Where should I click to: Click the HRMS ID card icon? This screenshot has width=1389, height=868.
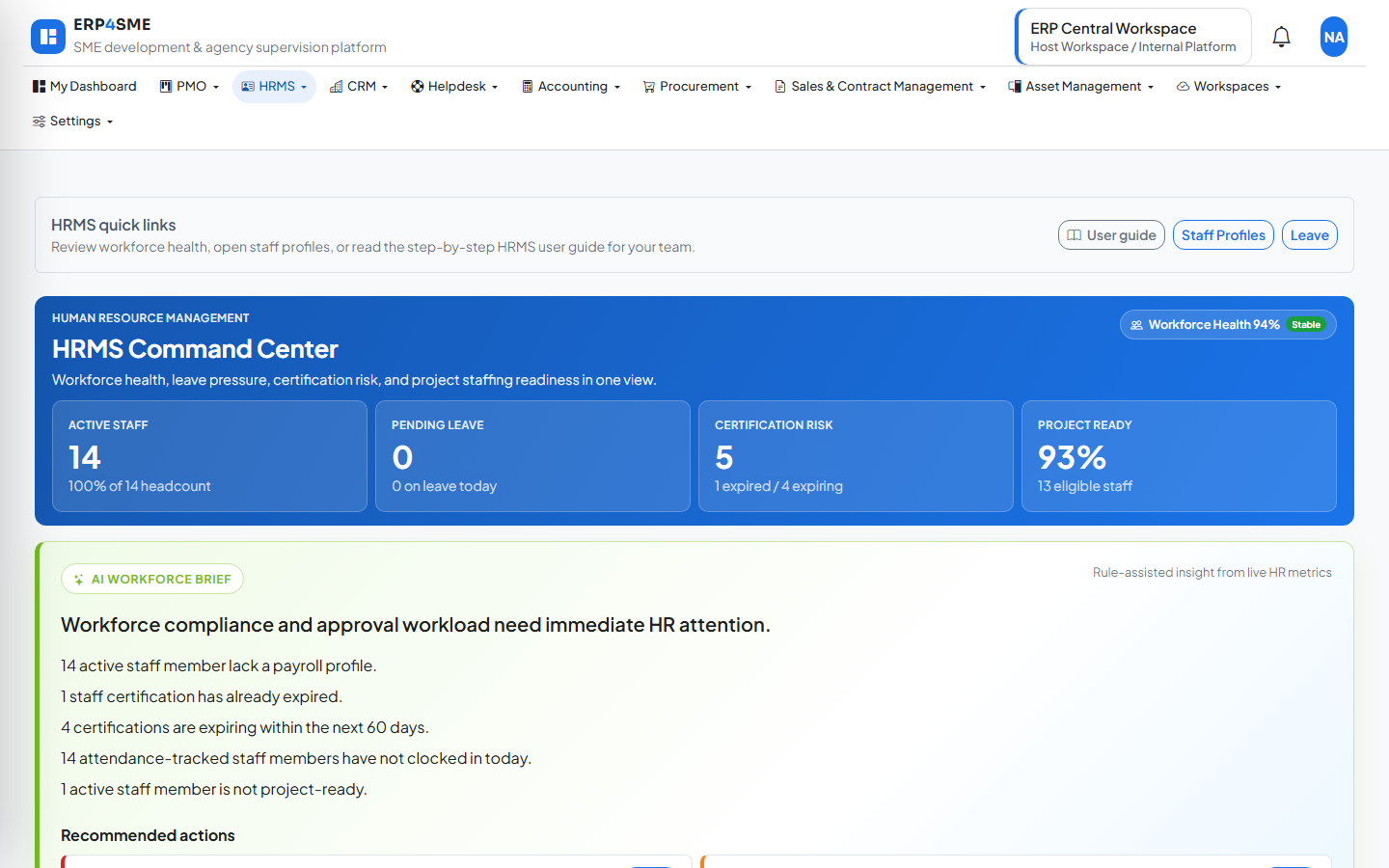pyautogui.click(x=248, y=86)
